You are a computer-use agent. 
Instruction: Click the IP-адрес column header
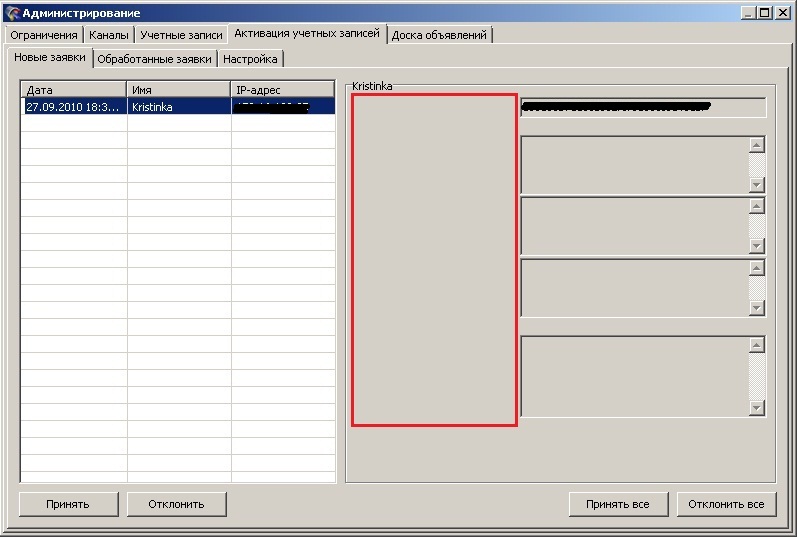click(x=282, y=90)
